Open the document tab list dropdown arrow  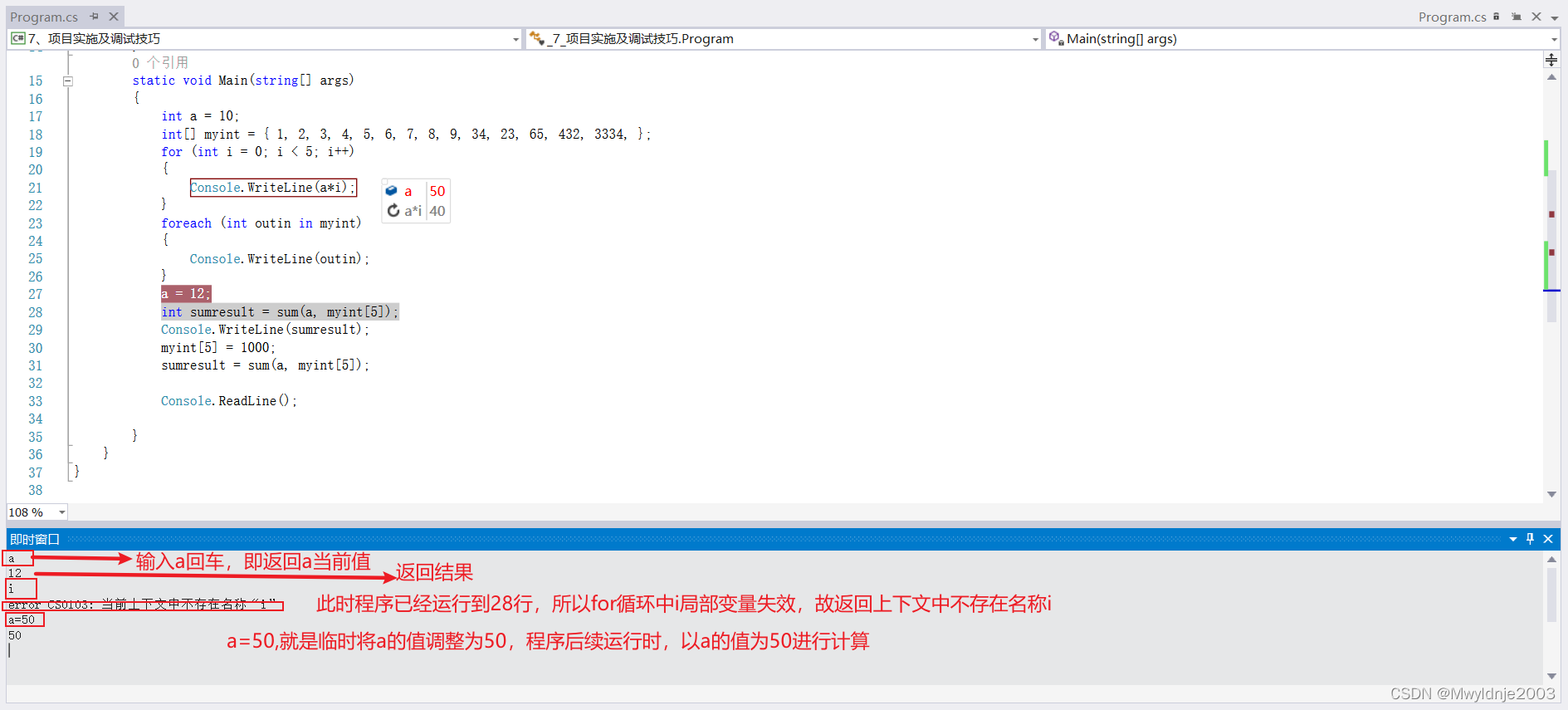tap(1555, 17)
